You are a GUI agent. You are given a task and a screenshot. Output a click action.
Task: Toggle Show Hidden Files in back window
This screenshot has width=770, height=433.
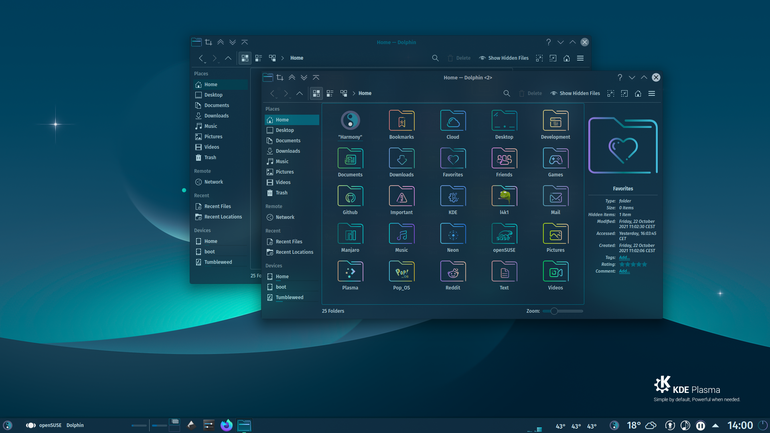[504, 58]
